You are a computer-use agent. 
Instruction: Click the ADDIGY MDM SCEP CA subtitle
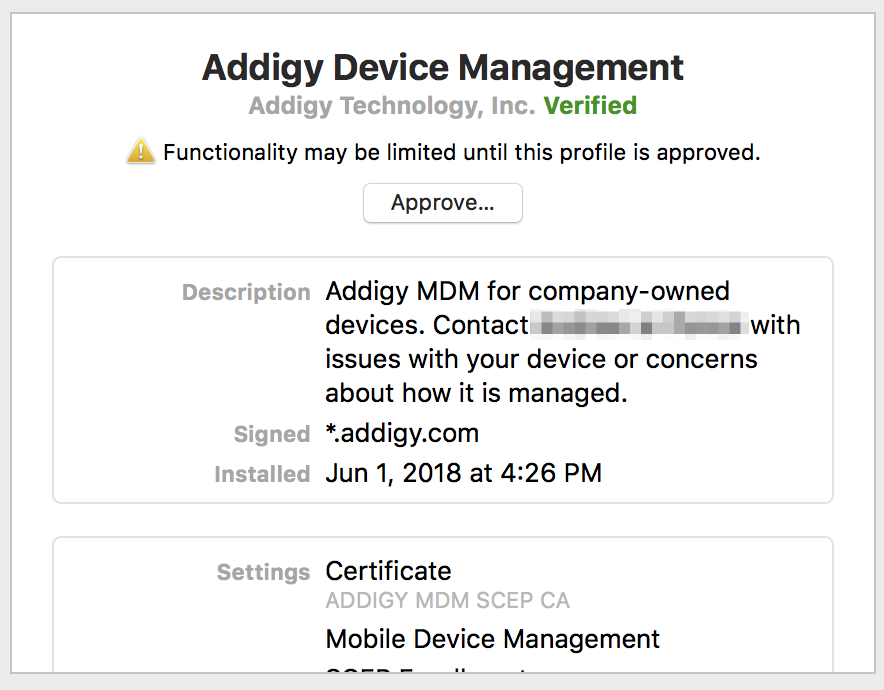[x=448, y=600]
